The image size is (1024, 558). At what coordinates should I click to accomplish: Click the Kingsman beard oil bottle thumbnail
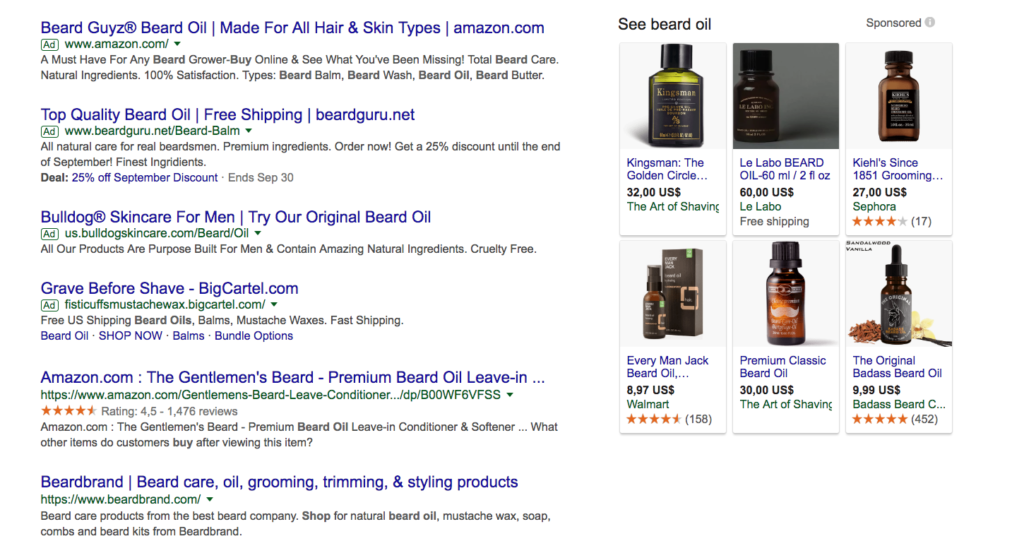click(x=673, y=96)
